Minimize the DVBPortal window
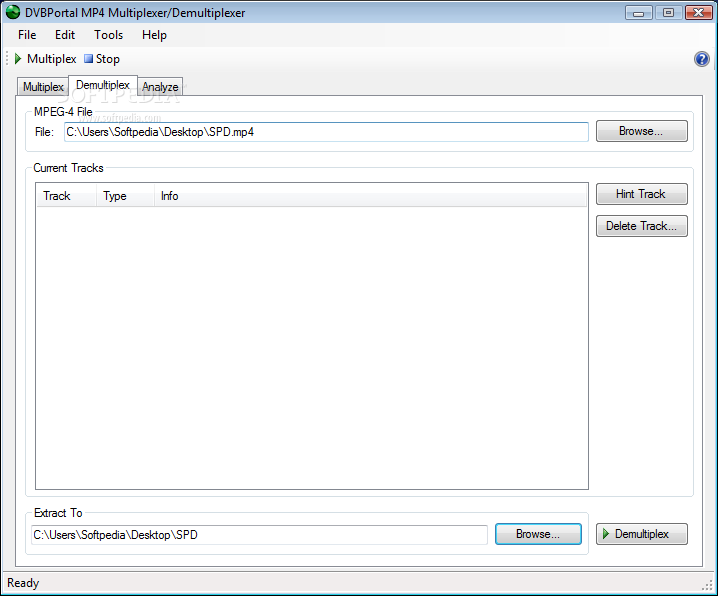 (638, 13)
